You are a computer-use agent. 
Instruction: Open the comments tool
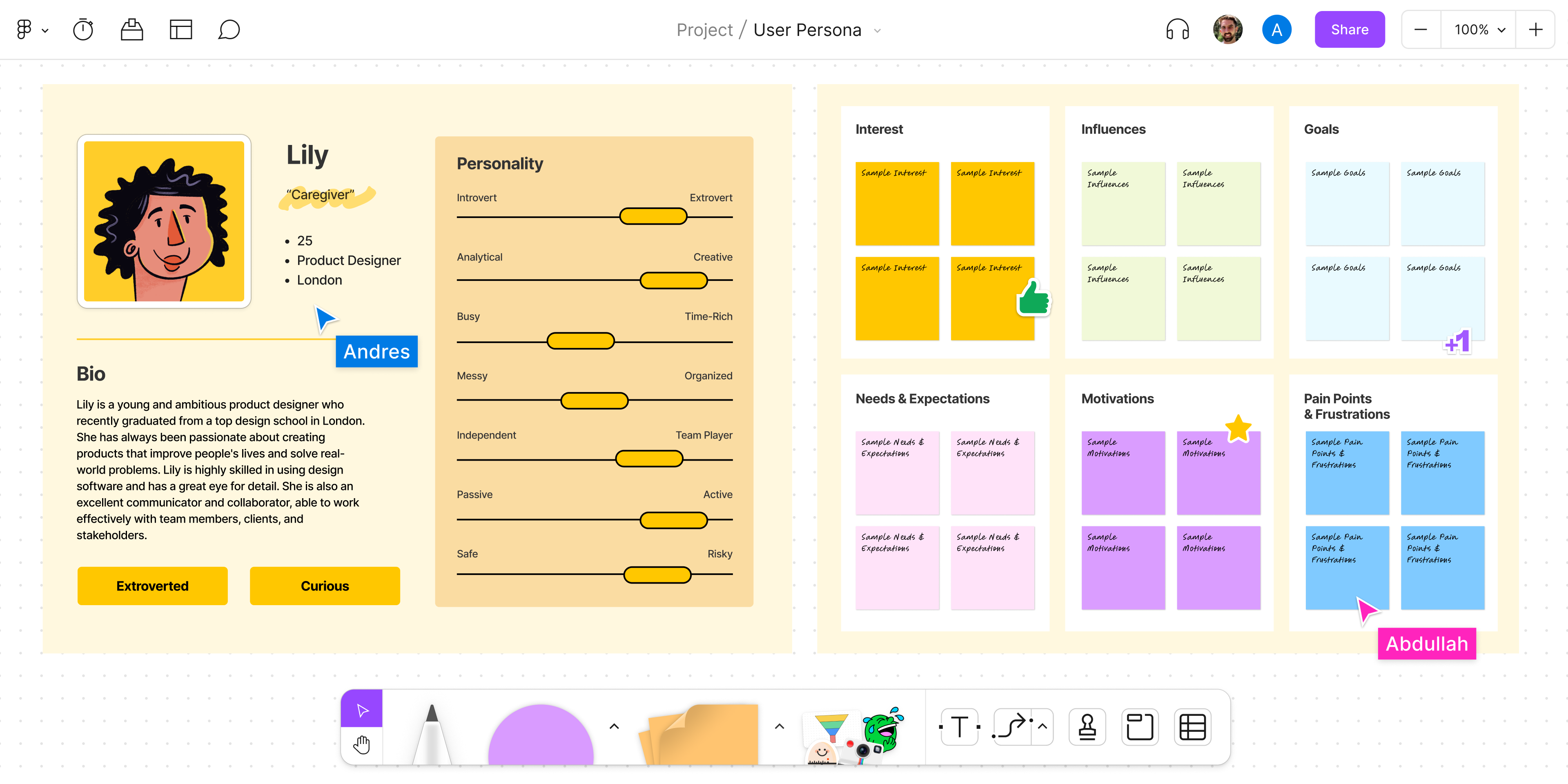[x=229, y=29]
